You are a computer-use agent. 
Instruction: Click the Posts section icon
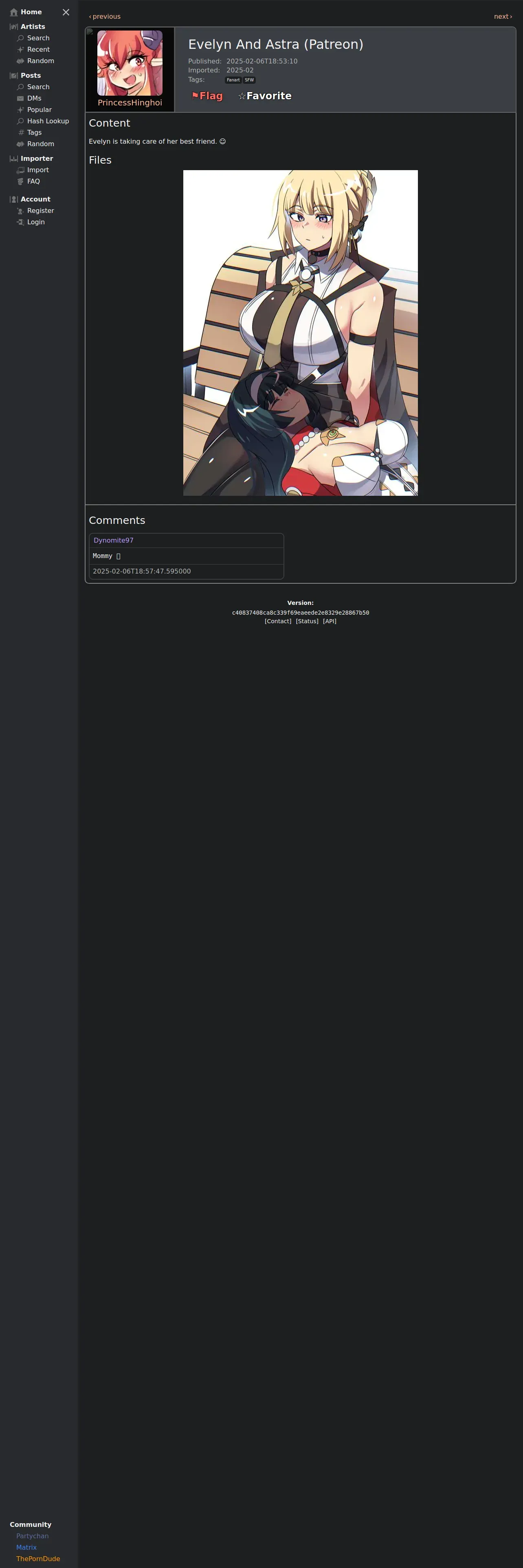(14, 75)
